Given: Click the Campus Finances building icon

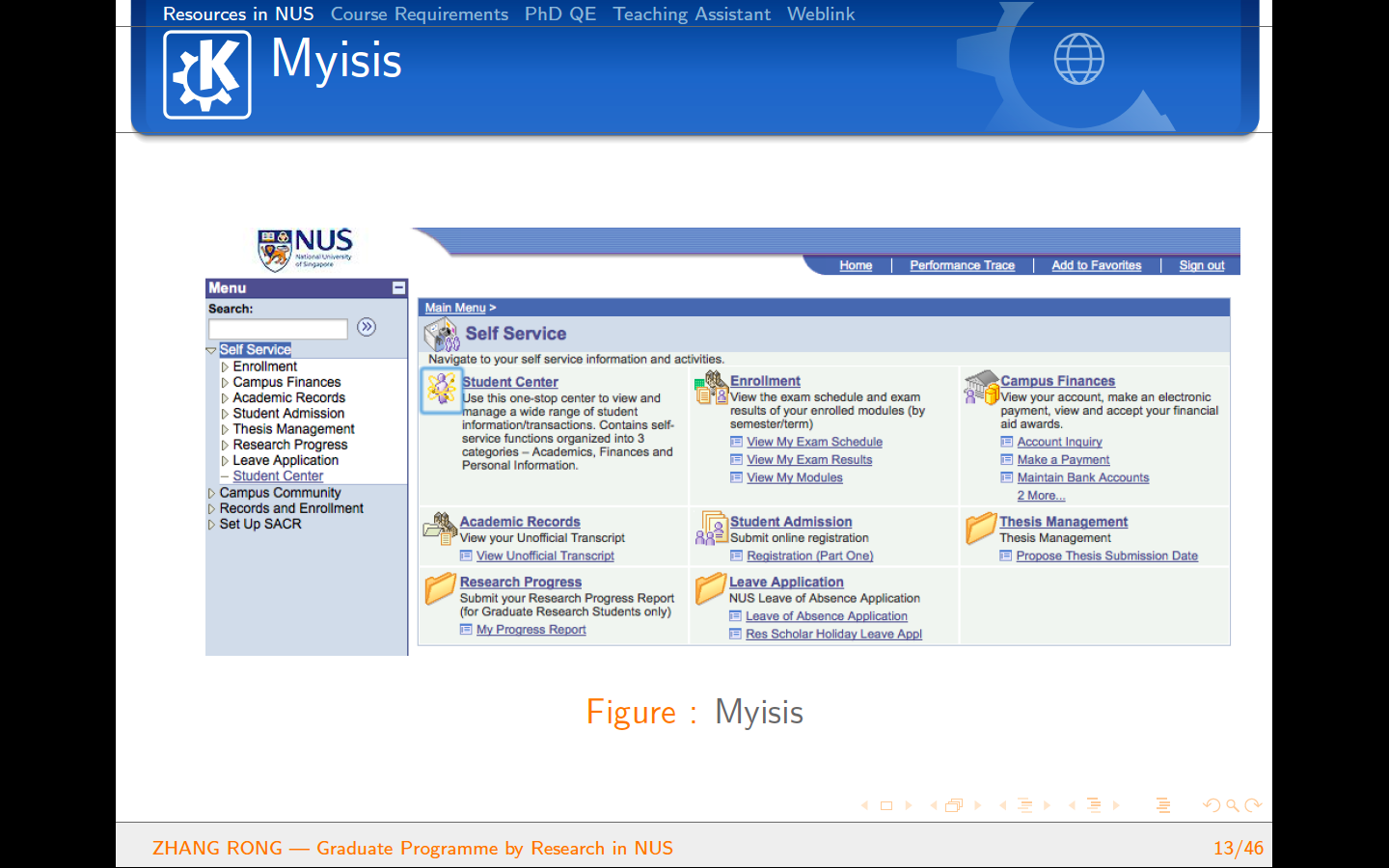Looking at the screenshot, I should coord(981,388).
